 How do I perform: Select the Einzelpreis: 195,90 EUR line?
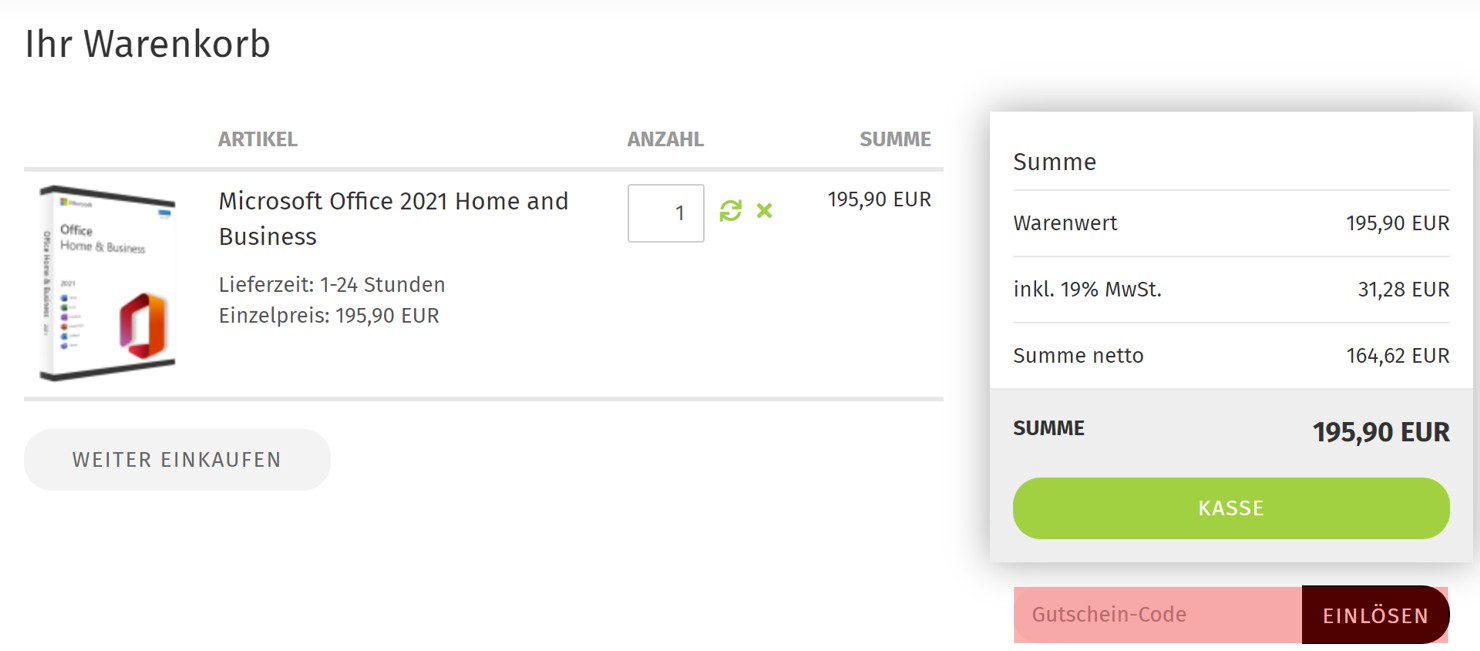click(328, 316)
